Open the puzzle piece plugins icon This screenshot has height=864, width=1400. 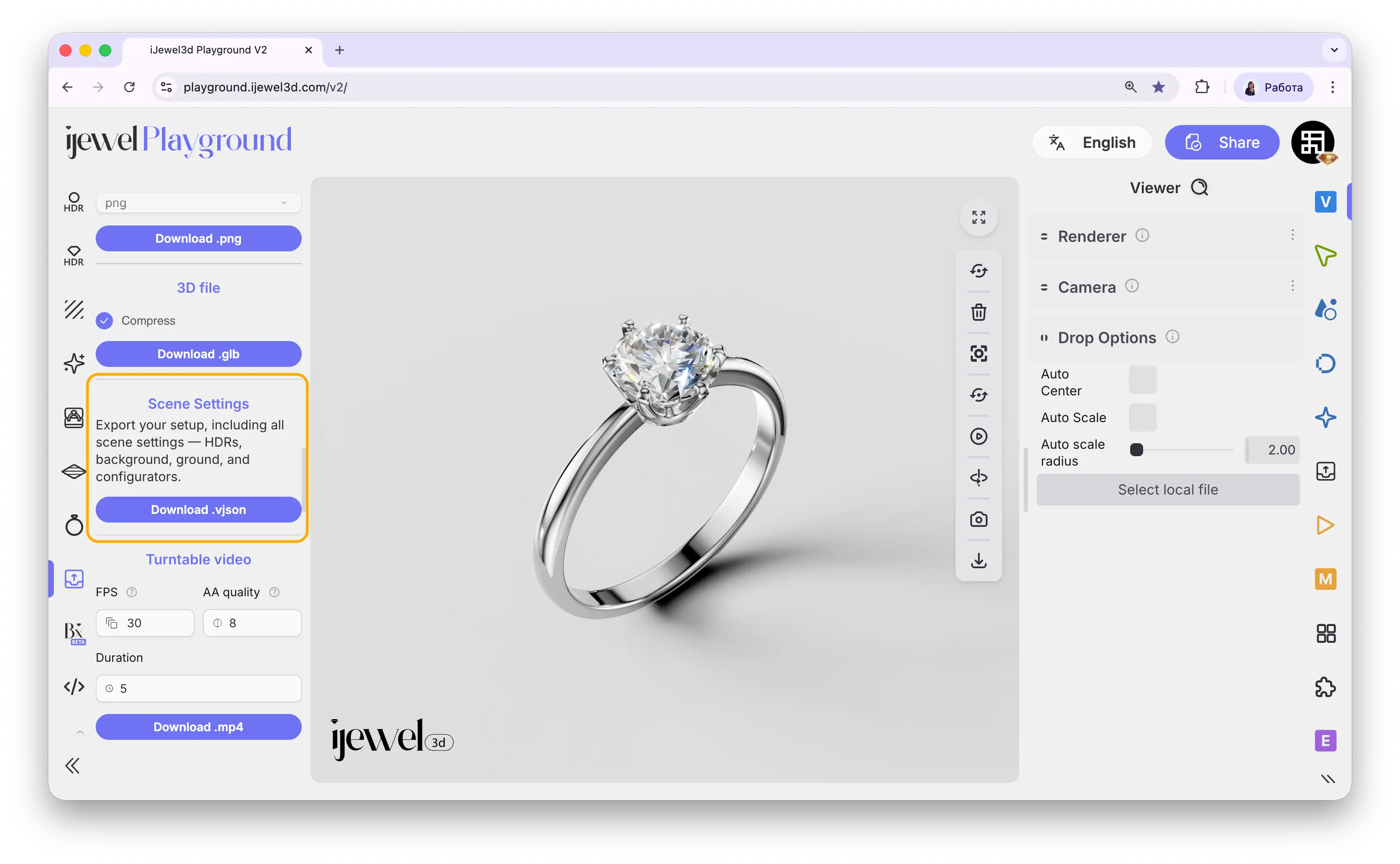(x=1325, y=687)
